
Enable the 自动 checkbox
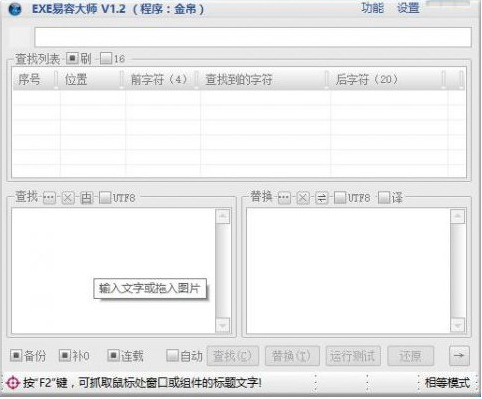[172, 356]
